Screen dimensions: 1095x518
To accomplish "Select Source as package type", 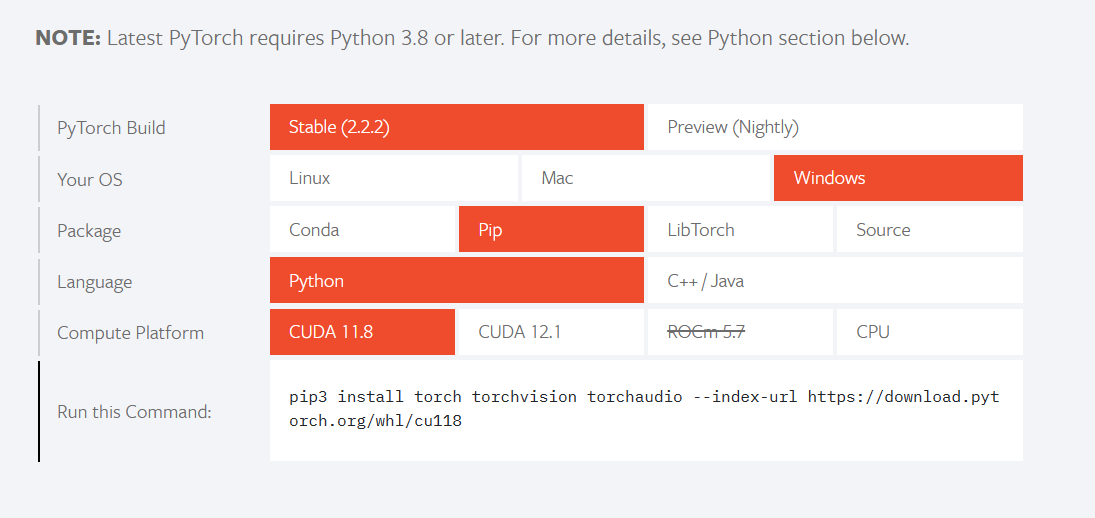I will [928, 230].
